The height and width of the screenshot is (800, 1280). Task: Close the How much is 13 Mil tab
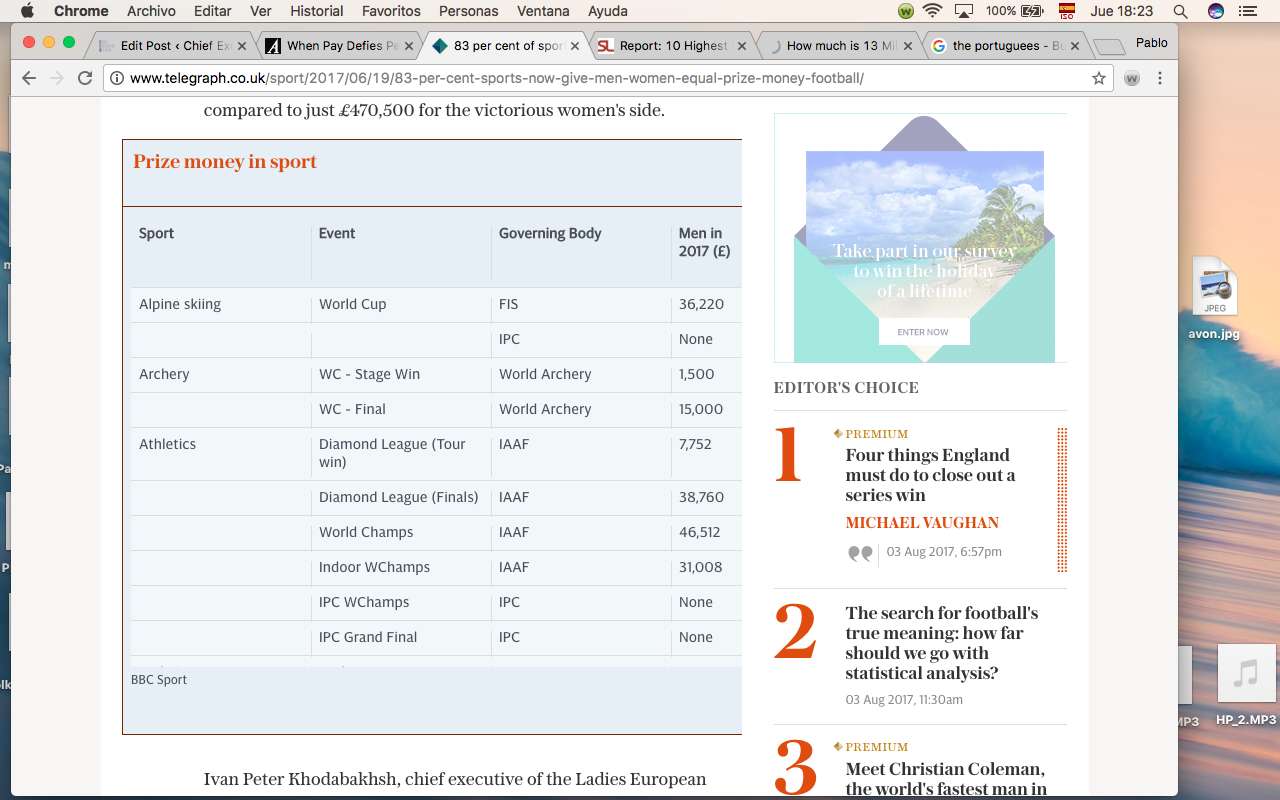click(x=909, y=46)
